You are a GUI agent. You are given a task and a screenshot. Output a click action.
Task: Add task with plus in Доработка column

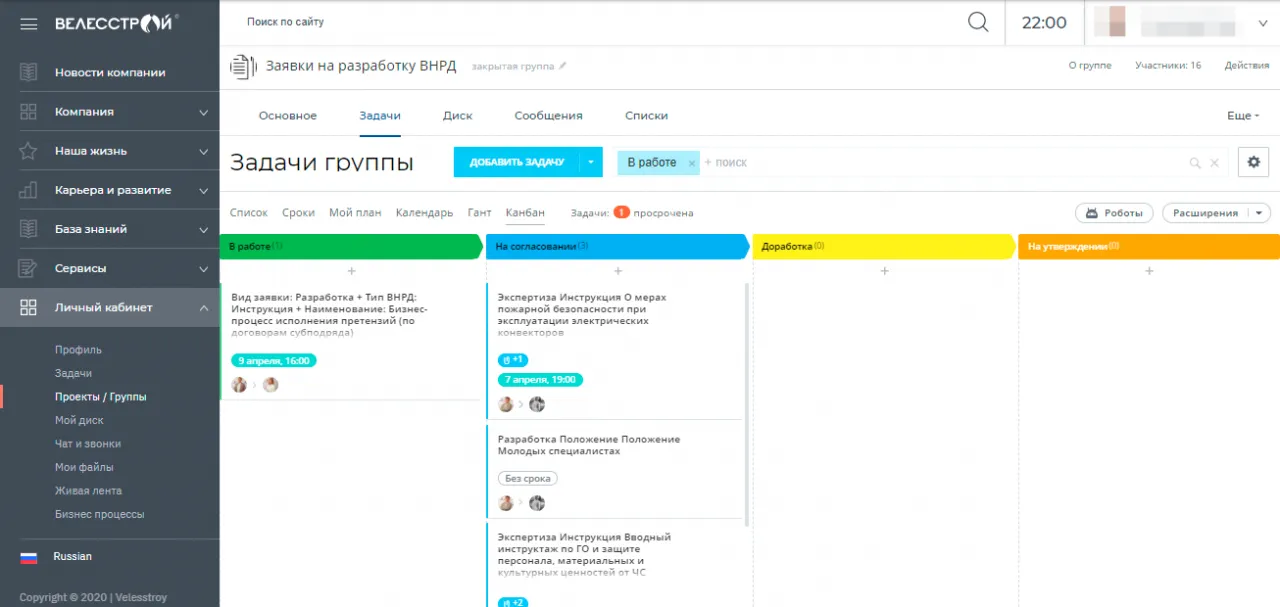pyautogui.click(x=884, y=271)
